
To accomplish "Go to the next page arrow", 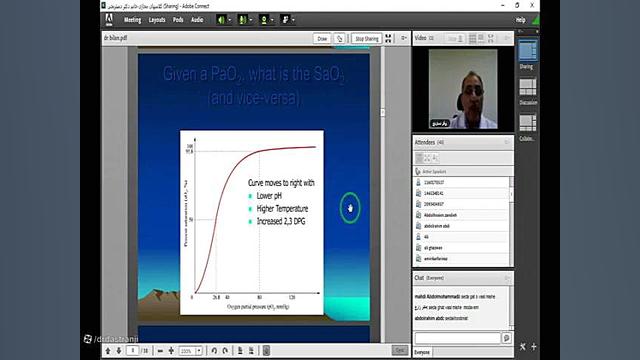I will click(x=119, y=351).
